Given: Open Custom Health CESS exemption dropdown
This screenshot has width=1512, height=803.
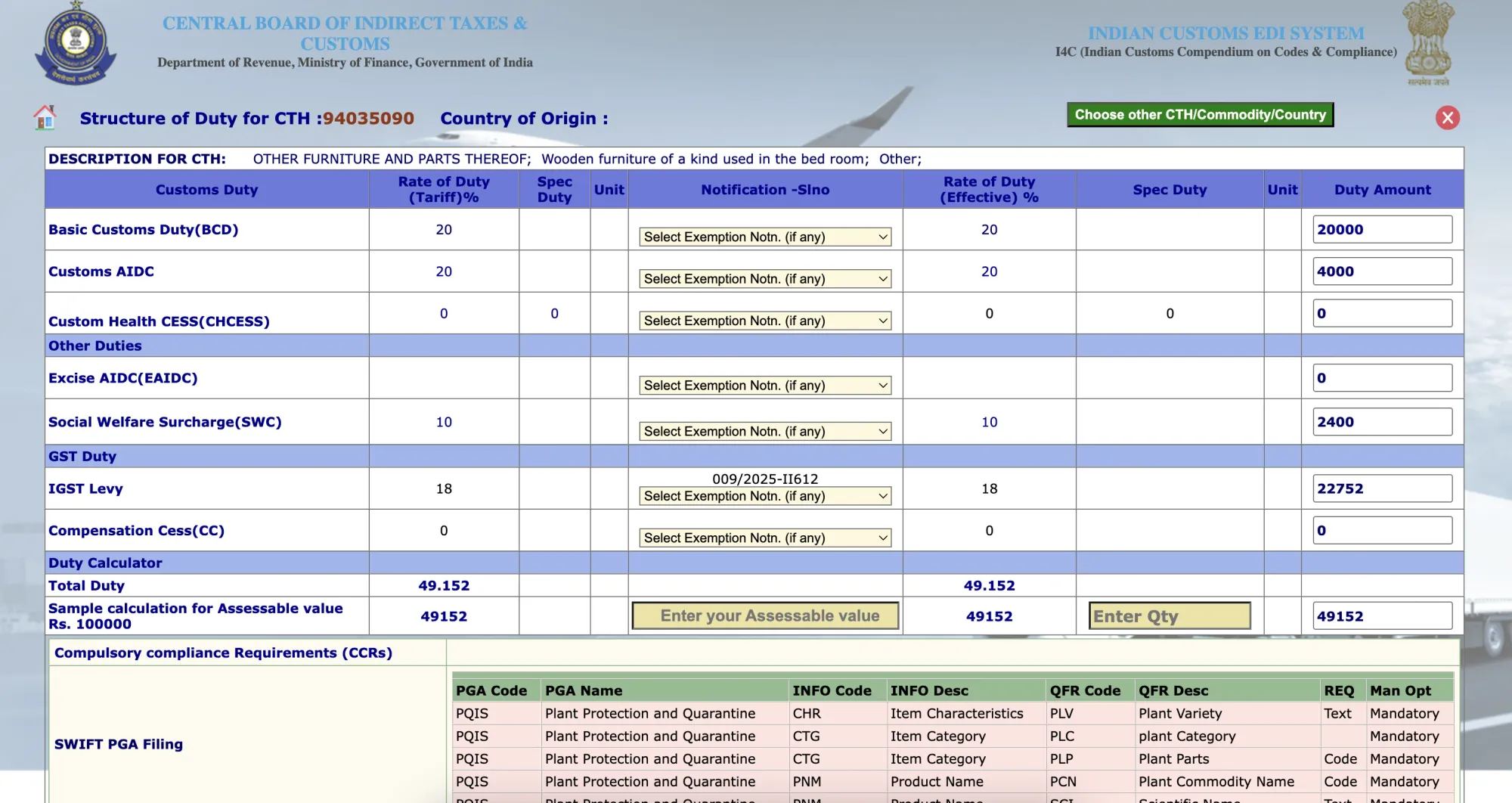Looking at the screenshot, I should coord(765,321).
